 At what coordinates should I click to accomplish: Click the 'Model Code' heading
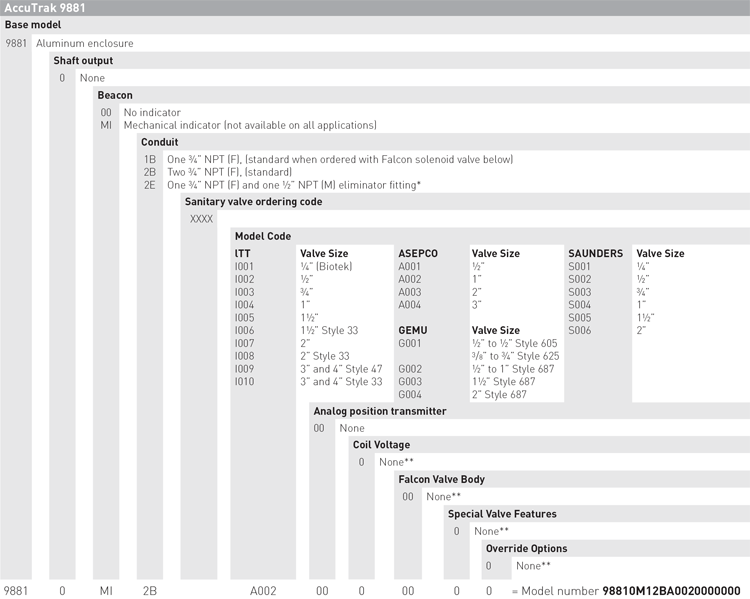[x=263, y=236]
